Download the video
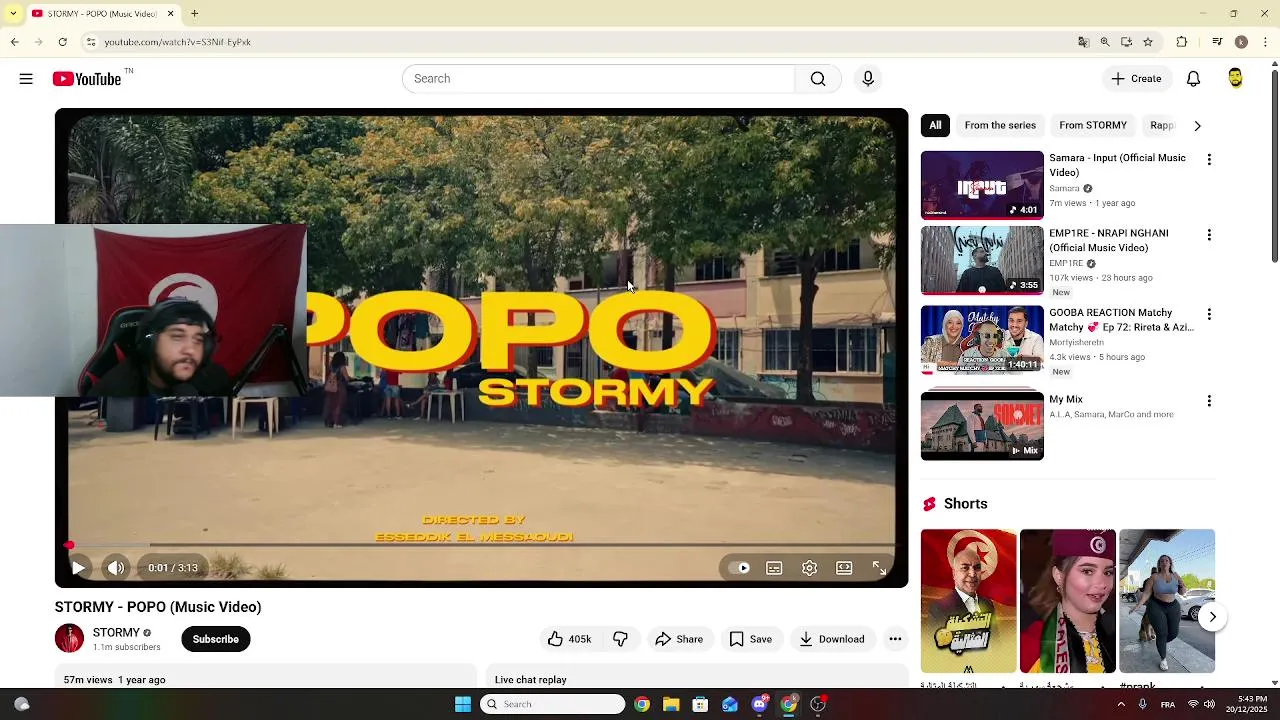Viewport: 1280px width, 720px height. (x=832, y=639)
